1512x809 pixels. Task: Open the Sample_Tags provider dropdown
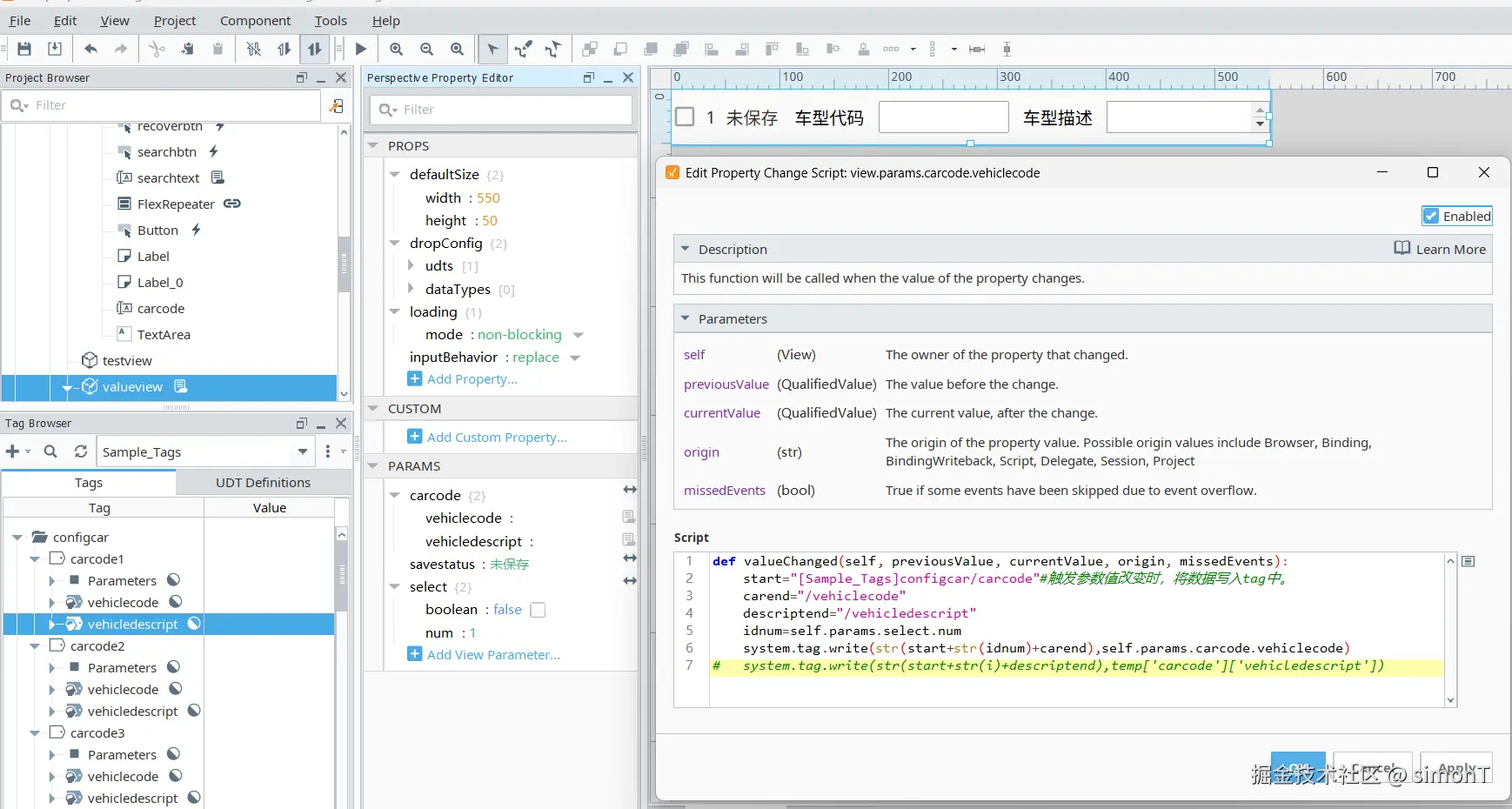tap(302, 451)
